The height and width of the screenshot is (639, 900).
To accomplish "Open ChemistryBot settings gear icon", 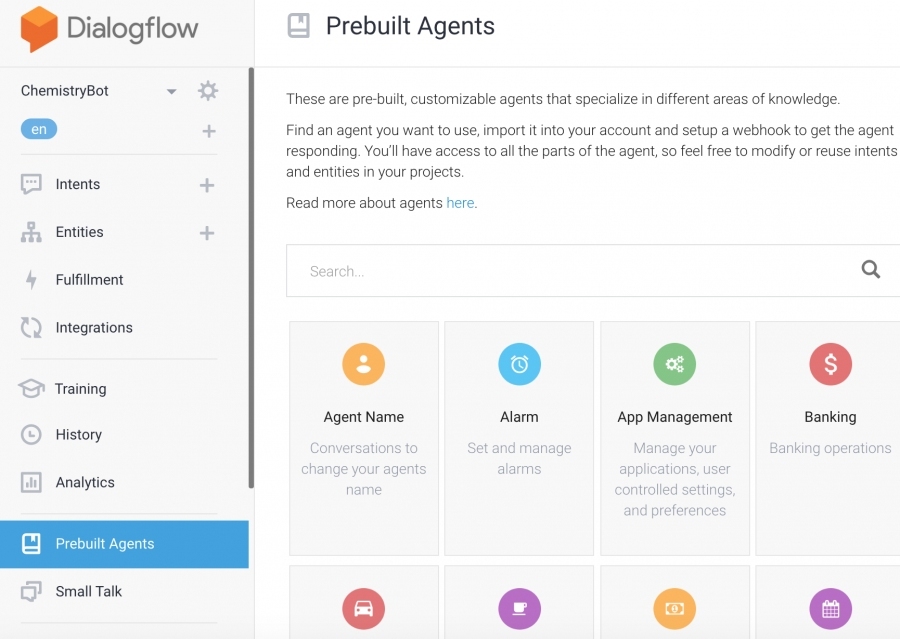I will tap(208, 91).
